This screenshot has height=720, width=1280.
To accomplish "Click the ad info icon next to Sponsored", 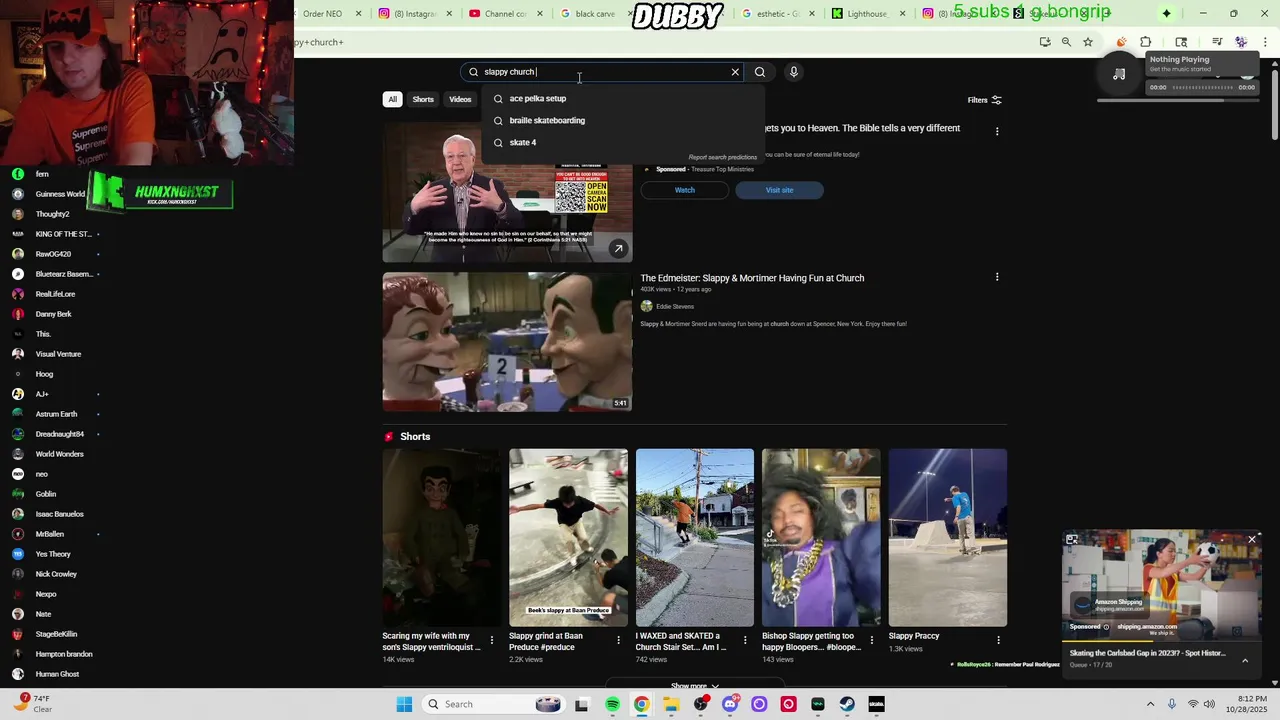I will (x=1106, y=627).
